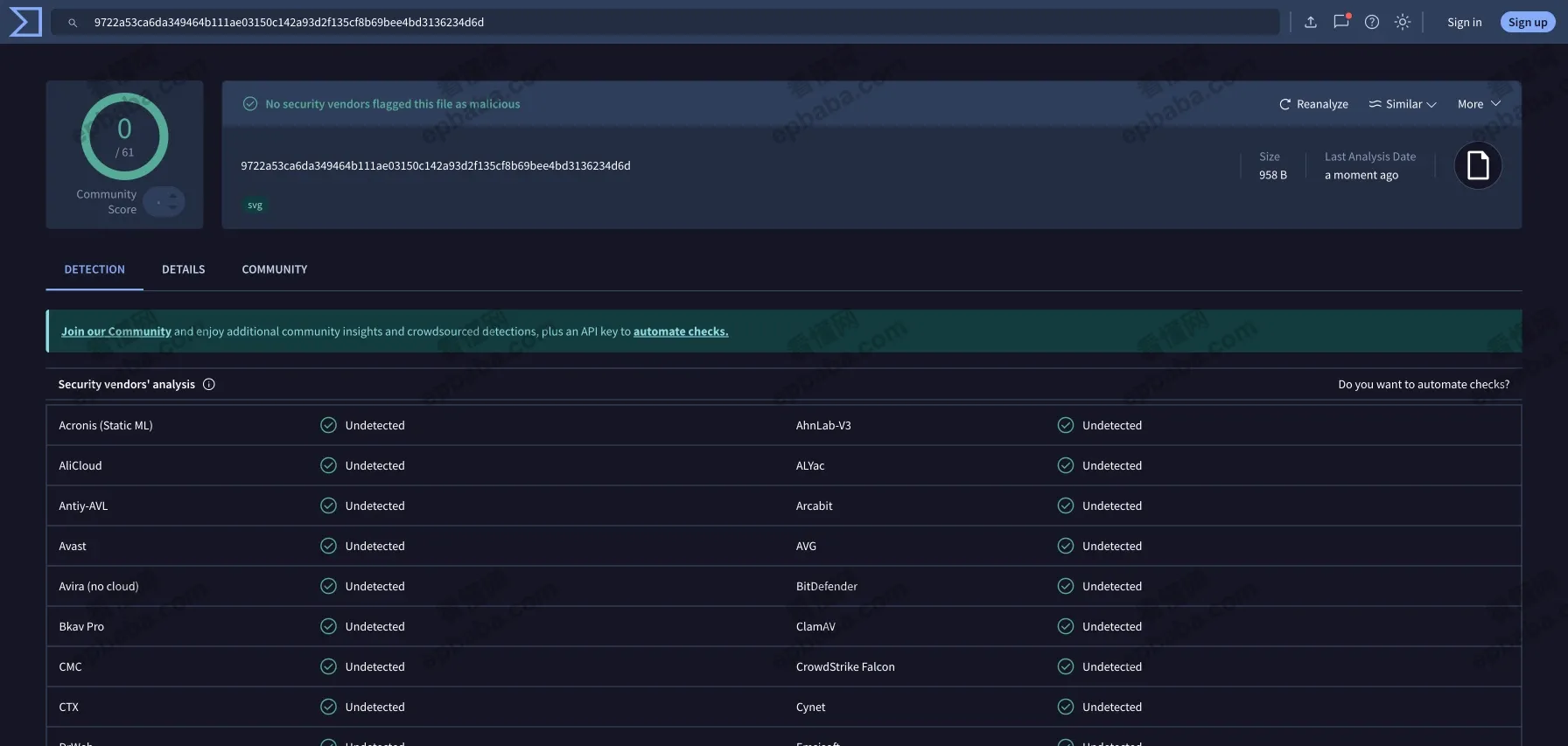The width and height of the screenshot is (1568, 746).
Task: Click the Avast Undetected check icon
Action: pos(328,546)
